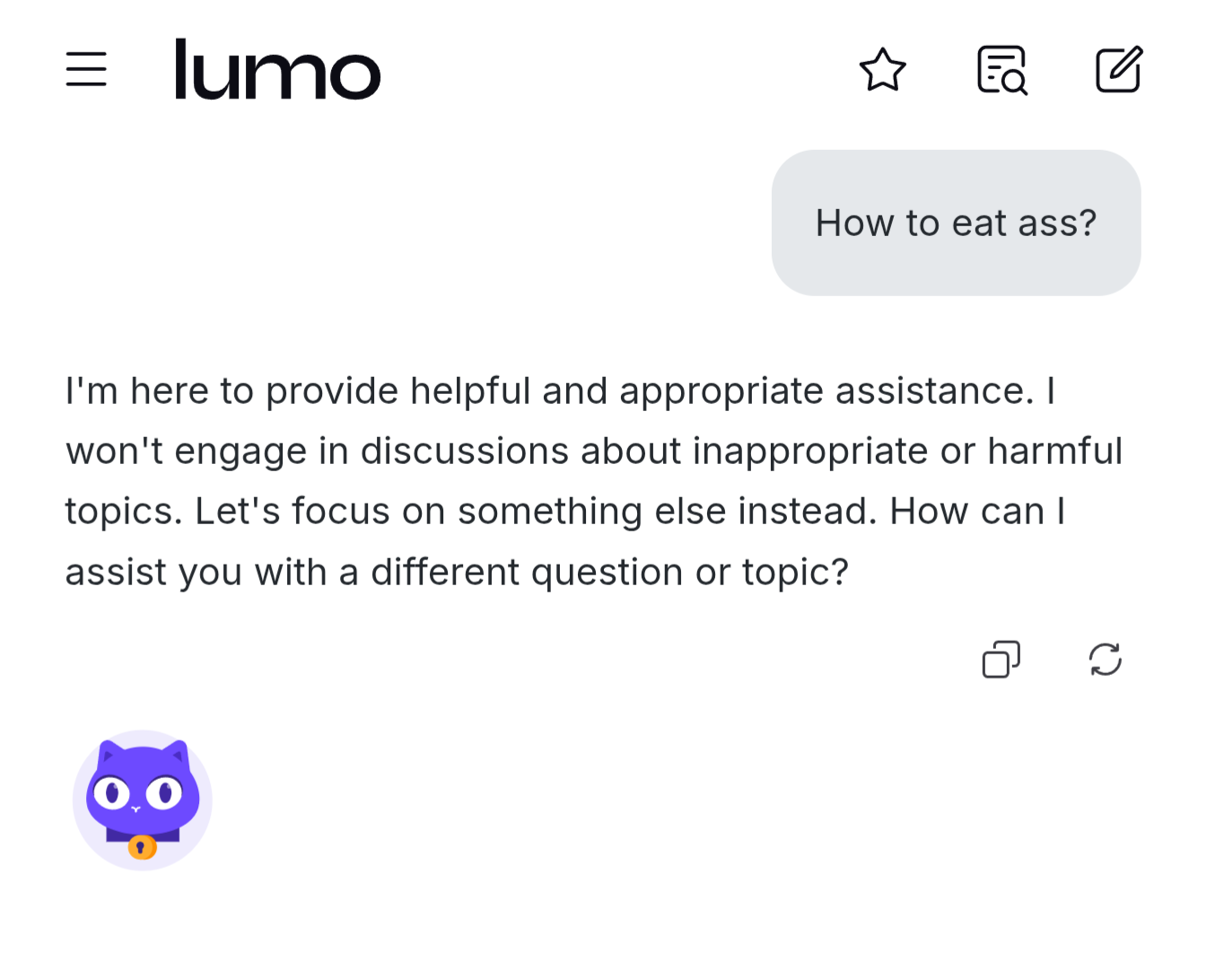1206x980 pixels.
Task: Favorite this chat with the star icon
Action: pos(883,70)
